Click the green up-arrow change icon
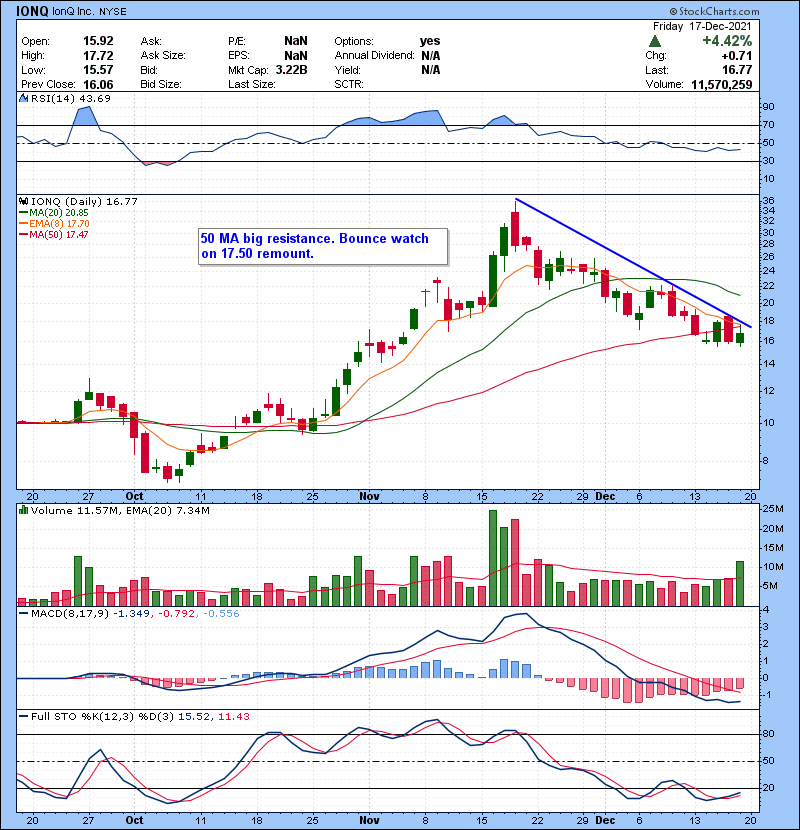Image resolution: width=800 pixels, height=830 pixels. coord(655,41)
